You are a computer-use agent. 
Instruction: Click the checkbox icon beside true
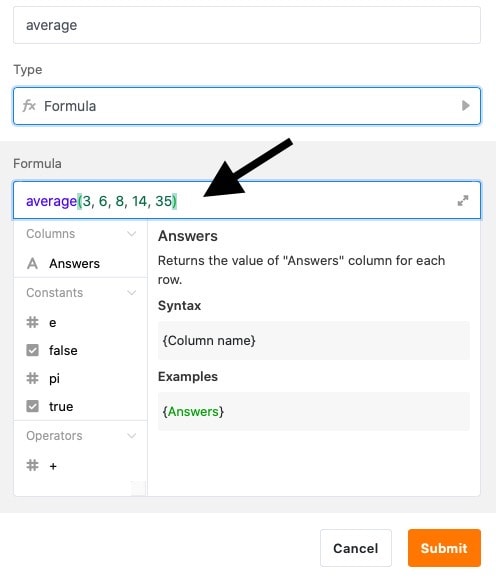pos(32,406)
